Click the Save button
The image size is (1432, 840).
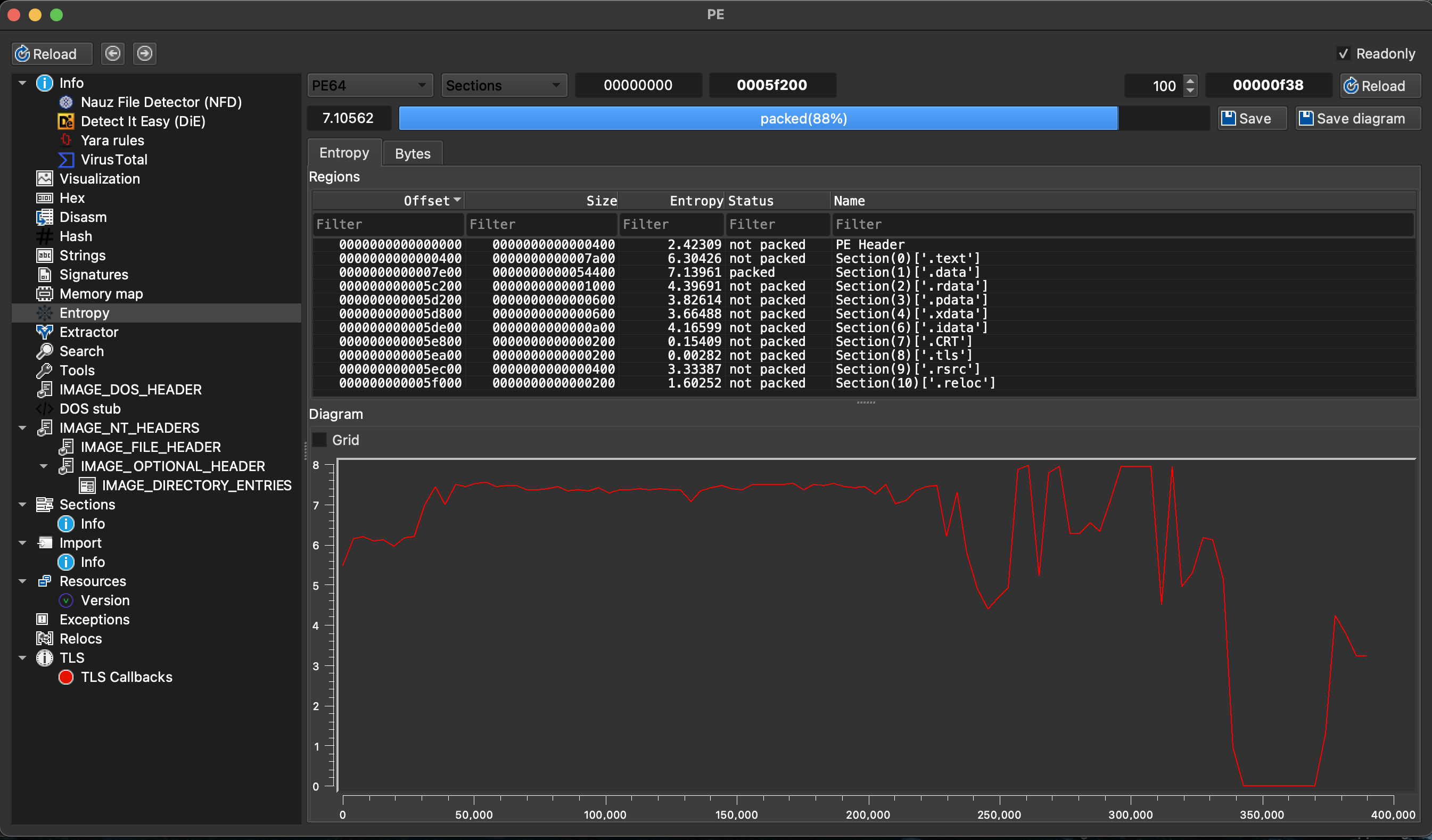pos(1252,118)
